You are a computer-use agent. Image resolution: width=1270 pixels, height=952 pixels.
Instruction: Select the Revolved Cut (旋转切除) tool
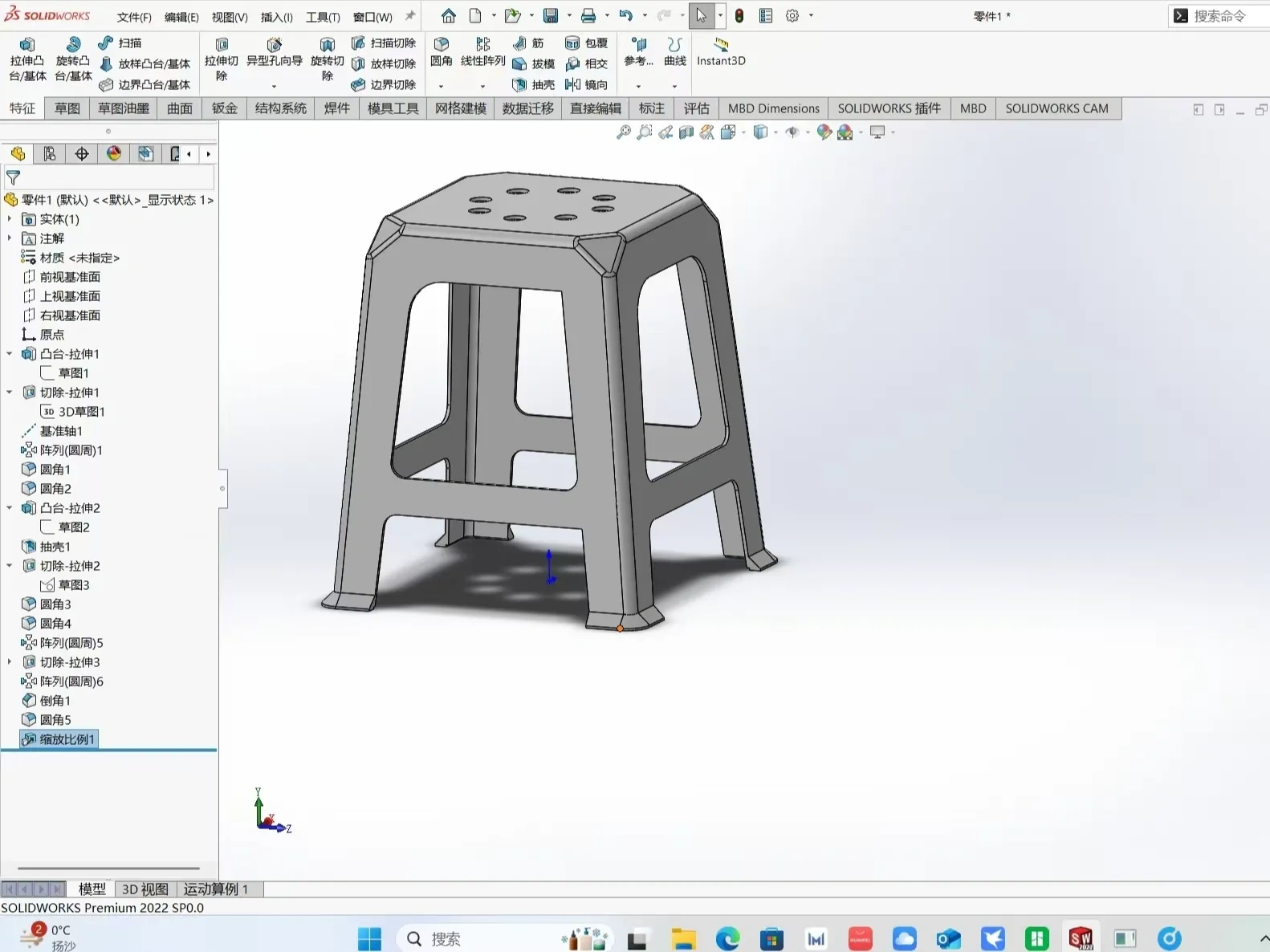pyautogui.click(x=327, y=59)
